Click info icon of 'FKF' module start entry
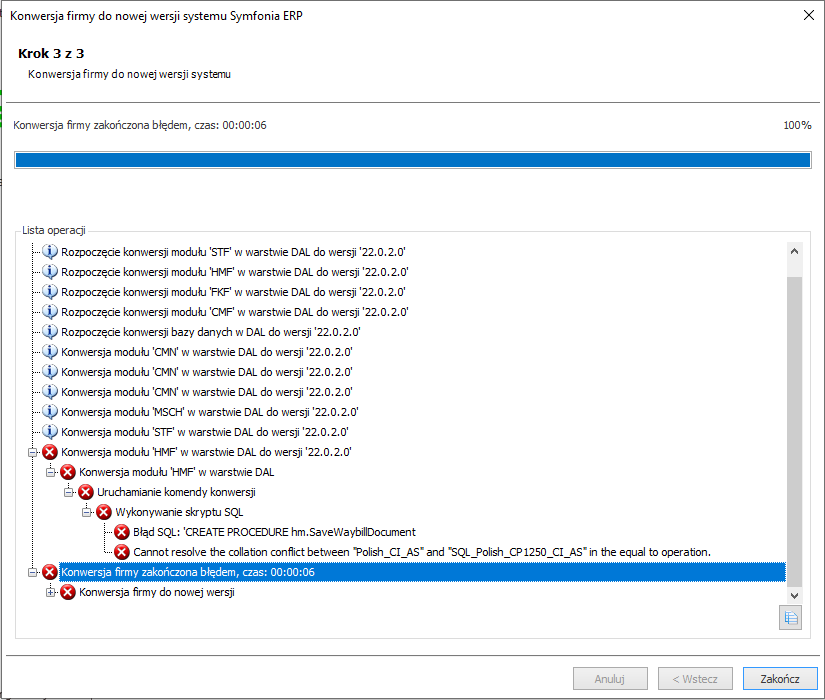The image size is (825, 700). 50,292
